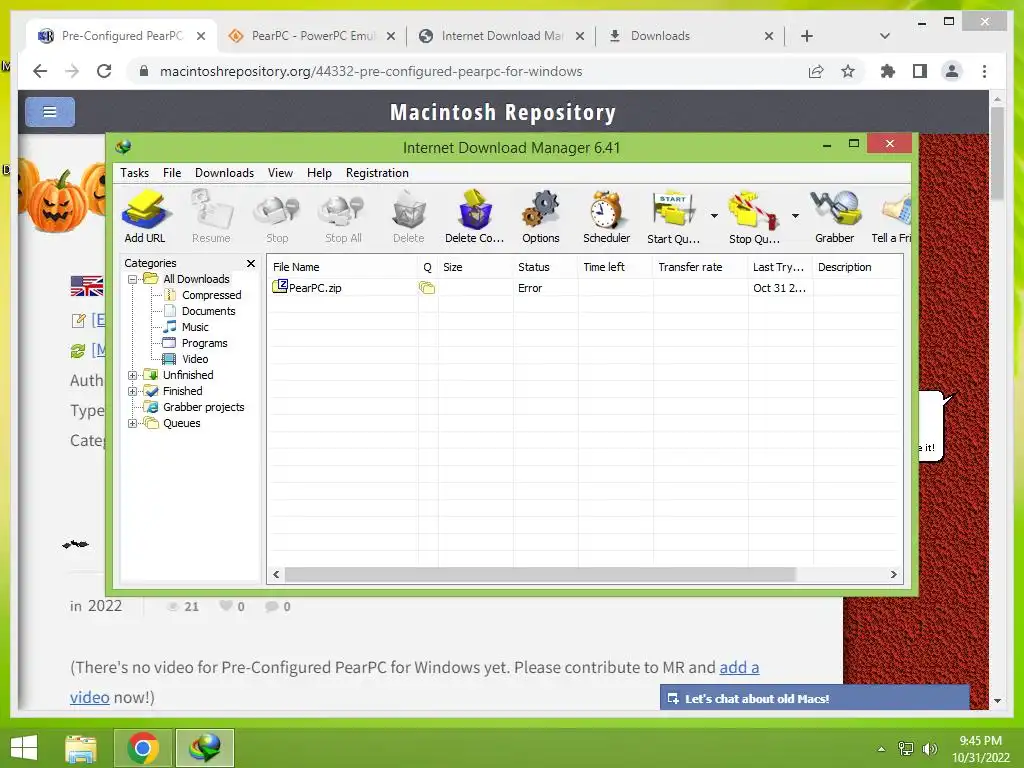This screenshot has width=1024, height=768.
Task: Select Grabber projects in tree
Action: pos(203,408)
